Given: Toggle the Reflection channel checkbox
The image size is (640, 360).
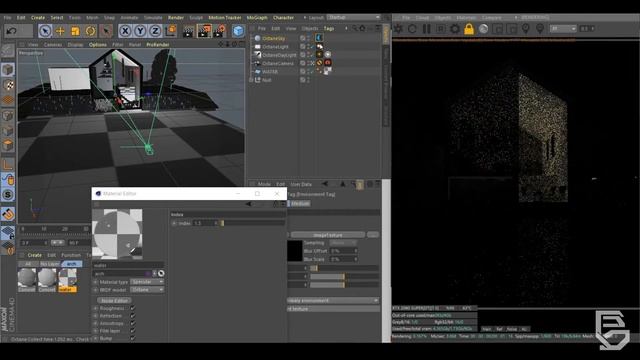Looking at the screenshot, I should pos(133,316).
